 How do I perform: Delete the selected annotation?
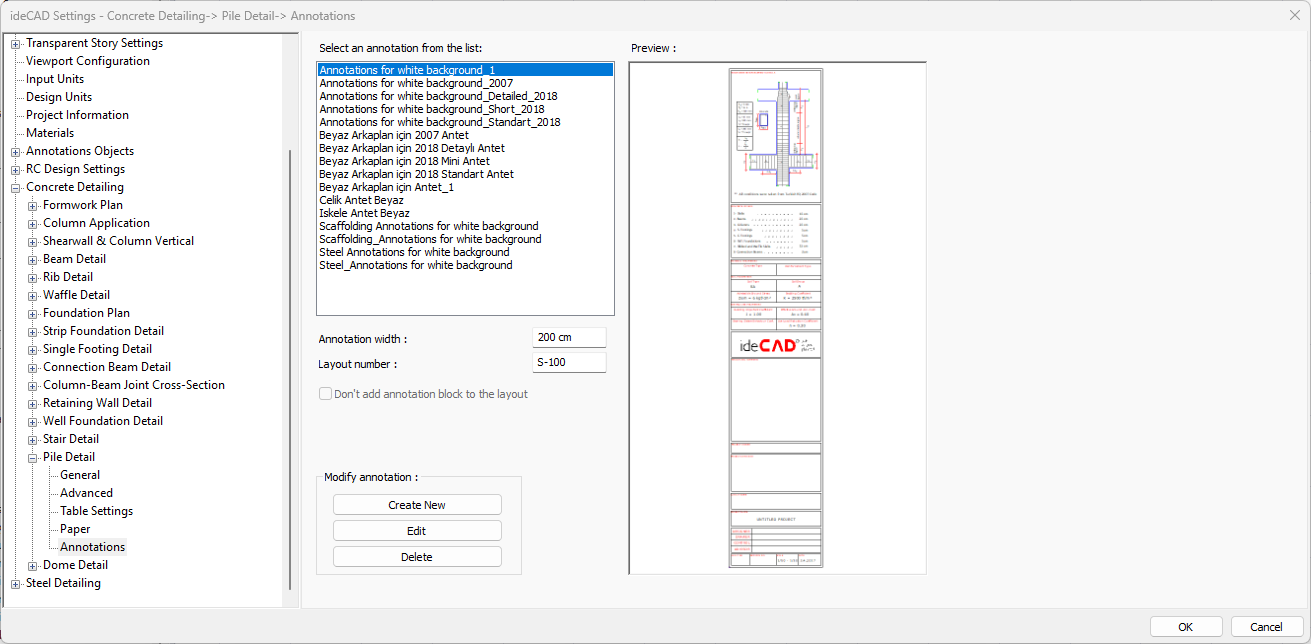point(417,557)
